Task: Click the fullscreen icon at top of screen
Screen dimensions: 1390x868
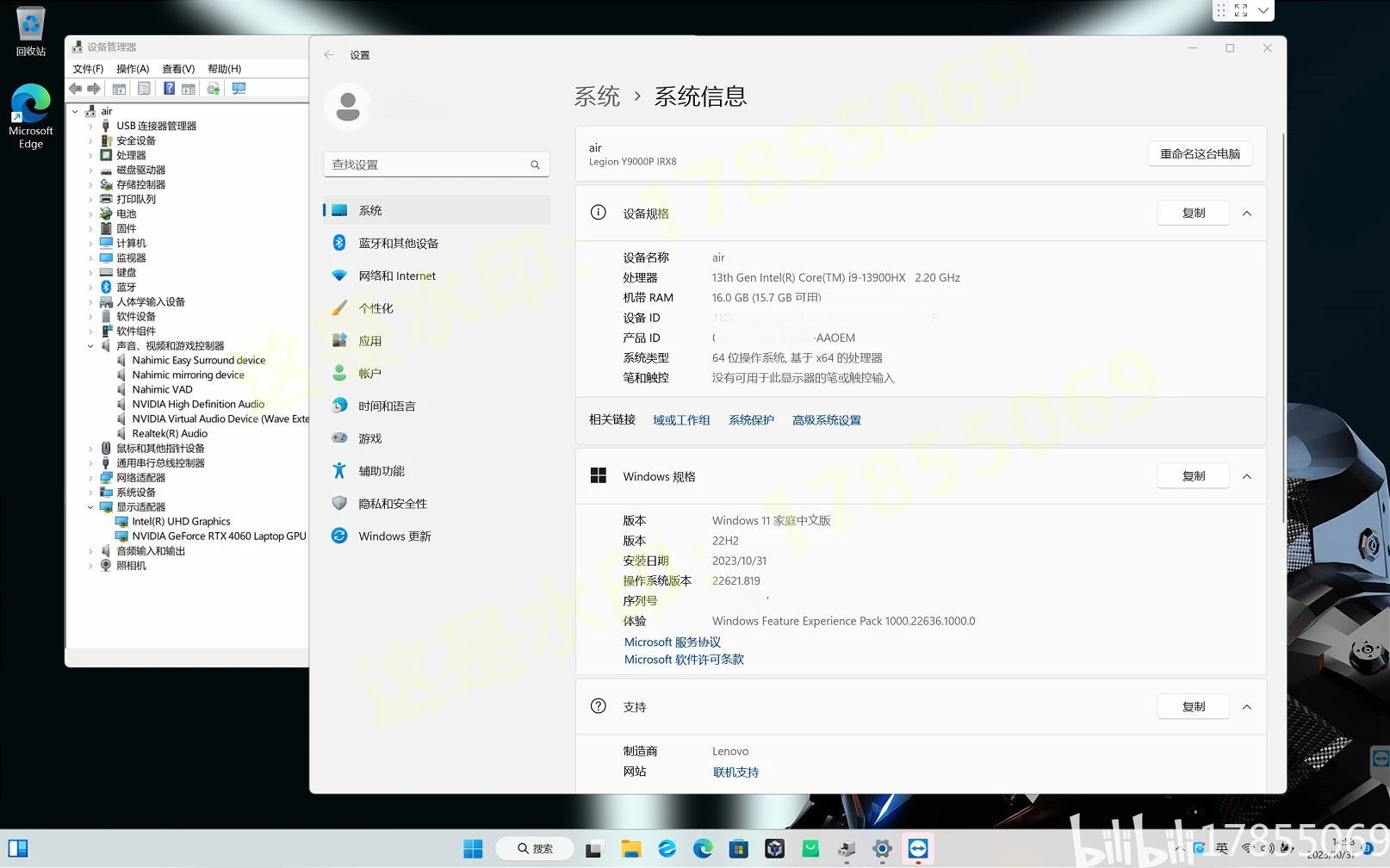Action: (1241, 10)
